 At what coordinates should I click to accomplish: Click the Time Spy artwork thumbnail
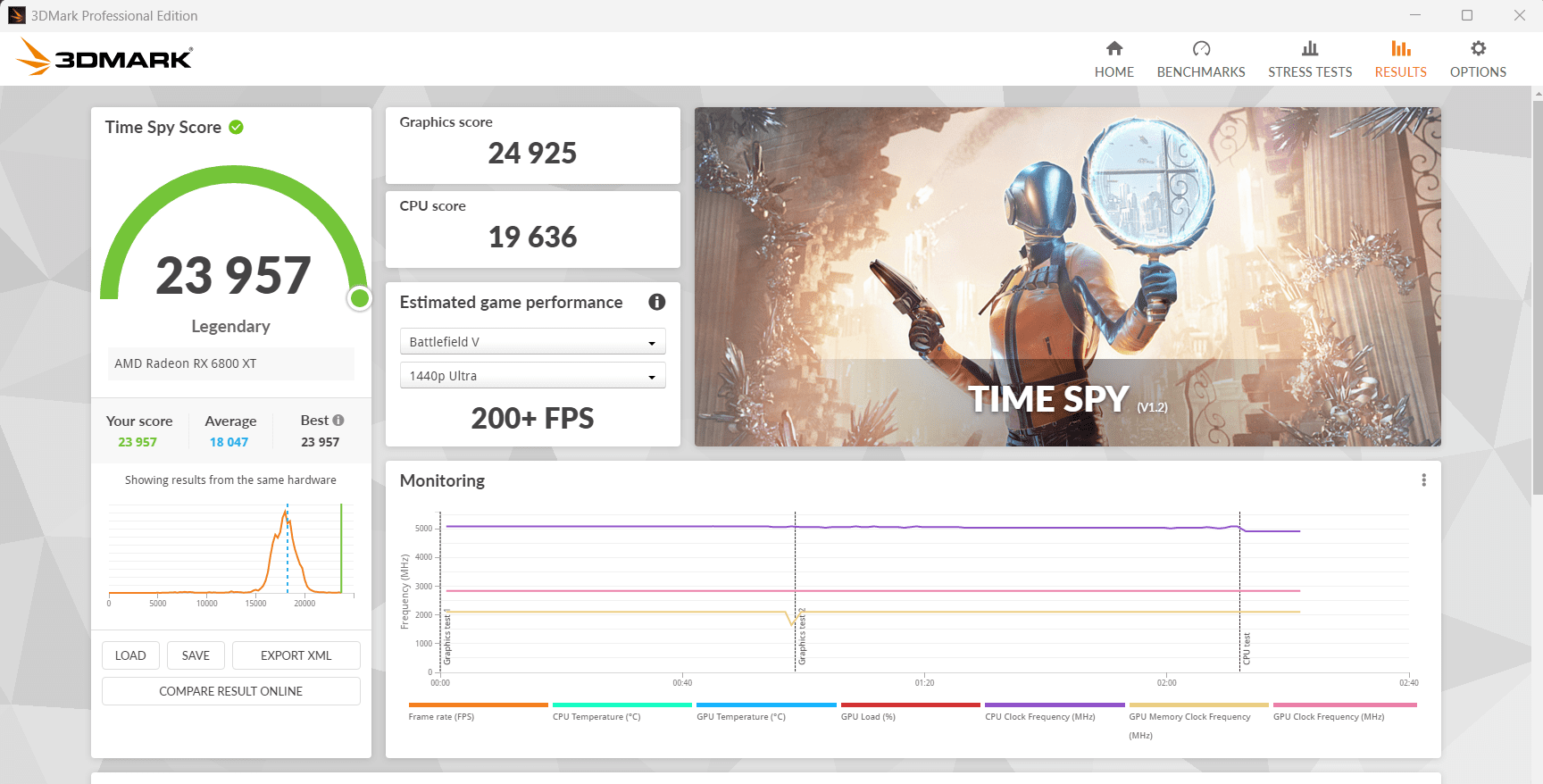(x=1067, y=277)
